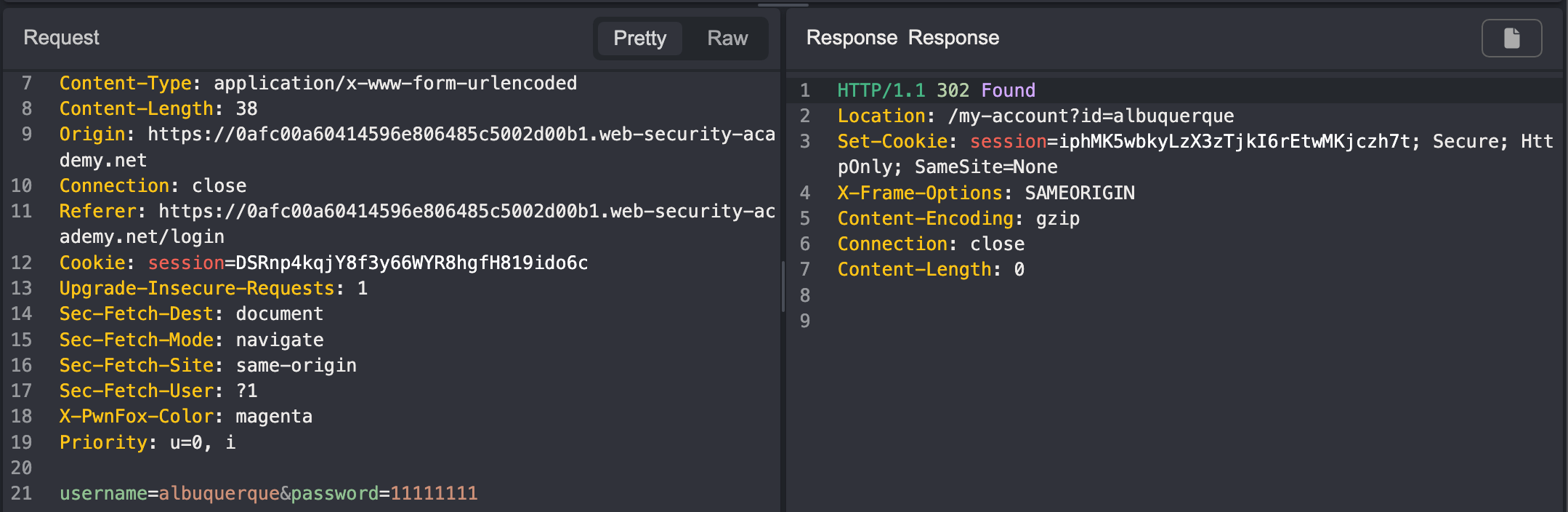The width and height of the screenshot is (1568, 512).
Task: Click the Referer header URL
Action: [466, 211]
